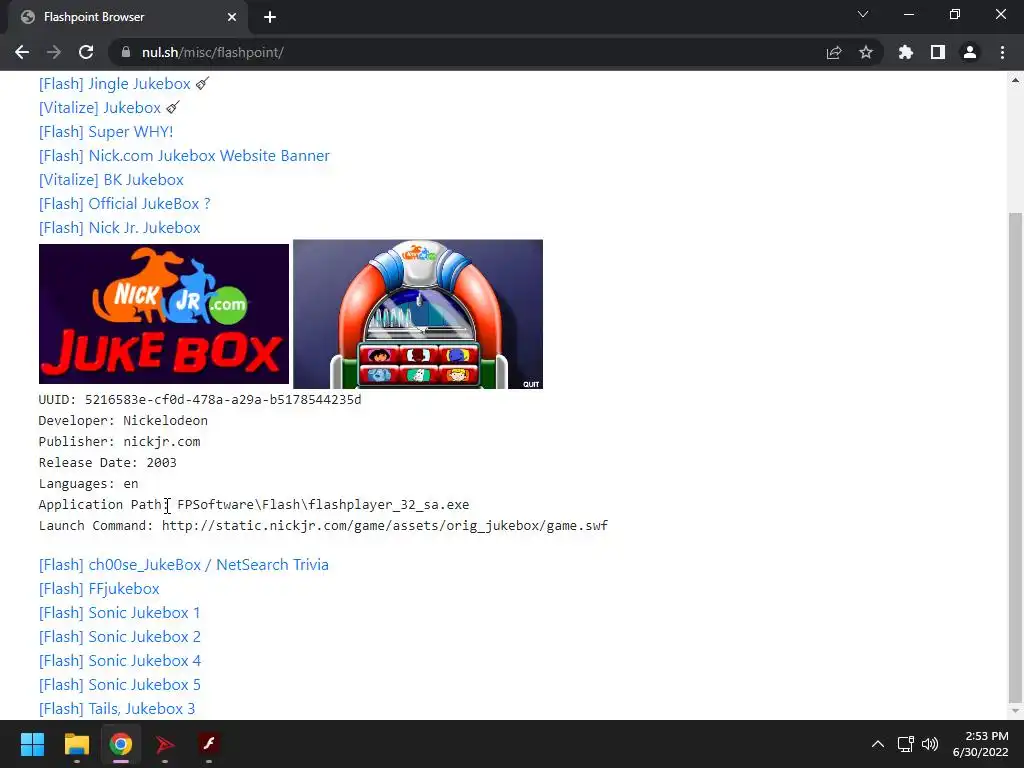Click the flashplayer_32_sa.exe application path
The width and height of the screenshot is (1024, 768).
[323, 505]
